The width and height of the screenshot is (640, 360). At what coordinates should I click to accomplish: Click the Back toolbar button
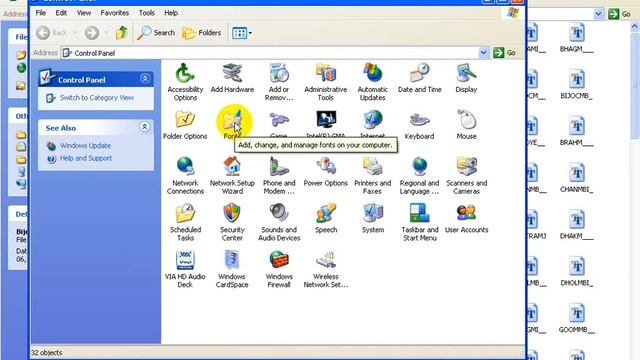click(x=51, y=33)
